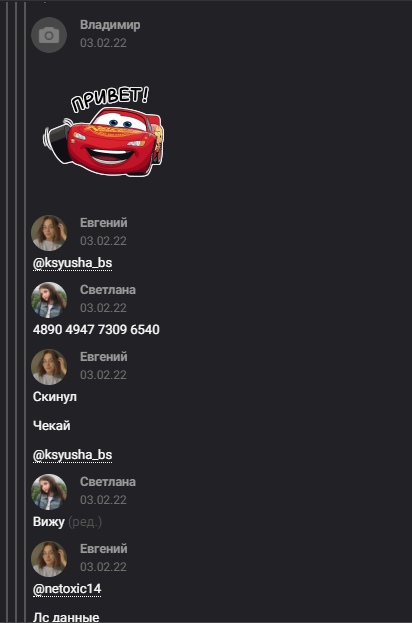Click the Вижу message text
This screenshot has height=623, width=412.
48,522
